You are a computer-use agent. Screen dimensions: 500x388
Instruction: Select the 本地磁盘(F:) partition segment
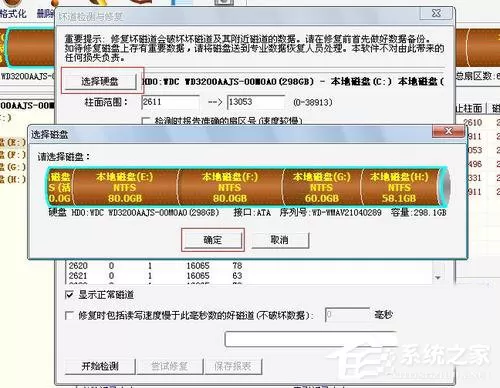[x=230, y=187]
